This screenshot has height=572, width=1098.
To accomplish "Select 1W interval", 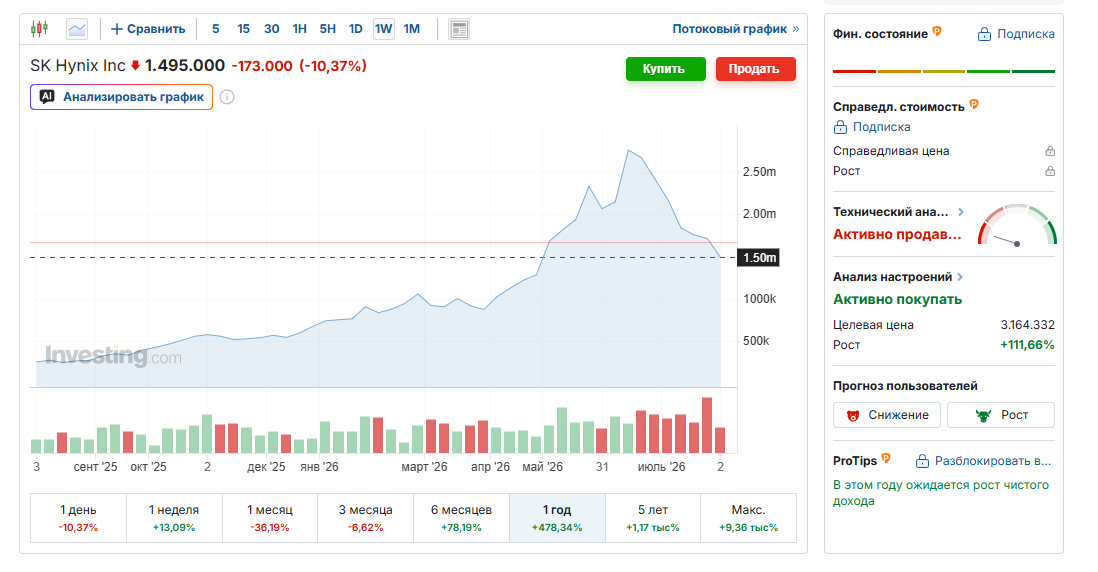I will (x=383, y=29).
